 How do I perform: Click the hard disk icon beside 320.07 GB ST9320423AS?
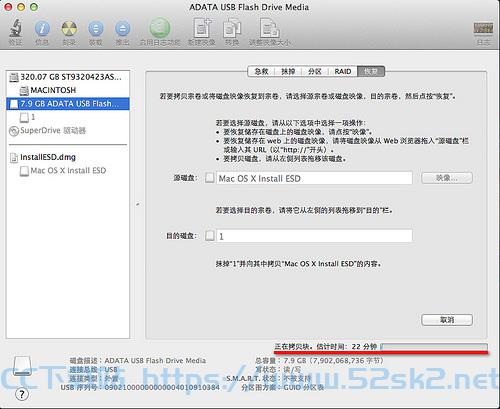coord(14,77)
